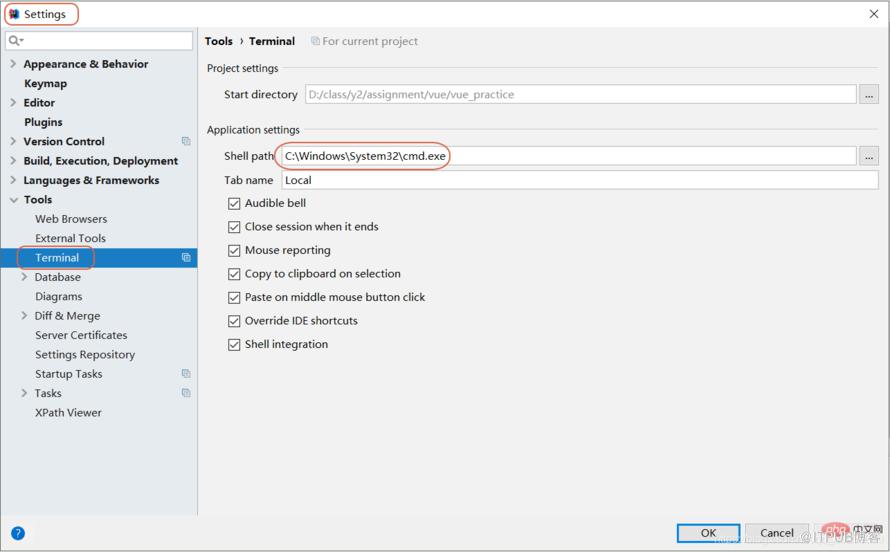Click project-level icon beside Tasks
The height and width of the screenshot is (552, 890).
click(186, 393)
